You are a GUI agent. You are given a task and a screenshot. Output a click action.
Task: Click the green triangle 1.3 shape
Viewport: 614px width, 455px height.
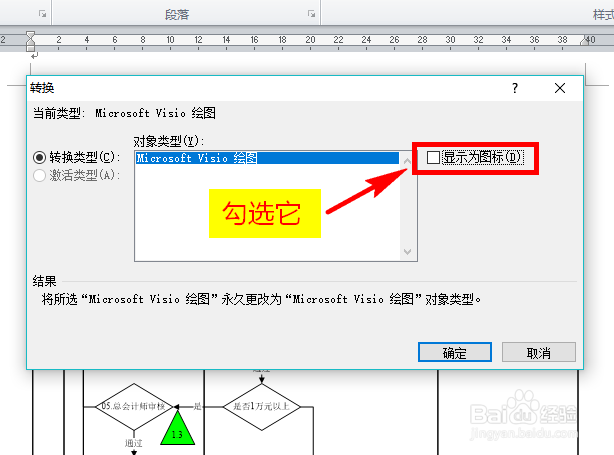[177, 428]
